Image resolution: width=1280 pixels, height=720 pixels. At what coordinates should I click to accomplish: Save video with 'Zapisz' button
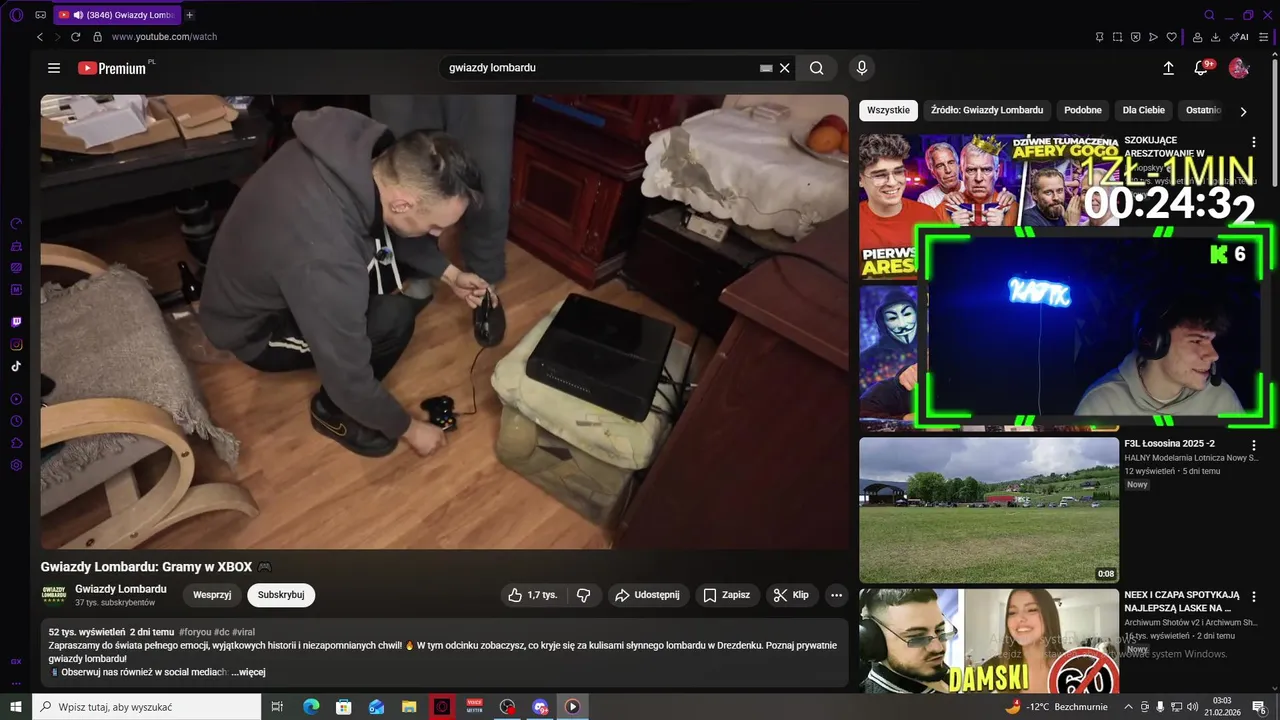727,595
